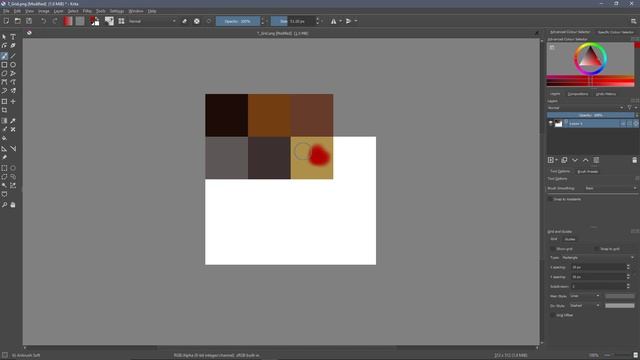Hide Layer 1 with eye icon
The width and height of the screenshot is (640, 360).
tap(550, 123)
